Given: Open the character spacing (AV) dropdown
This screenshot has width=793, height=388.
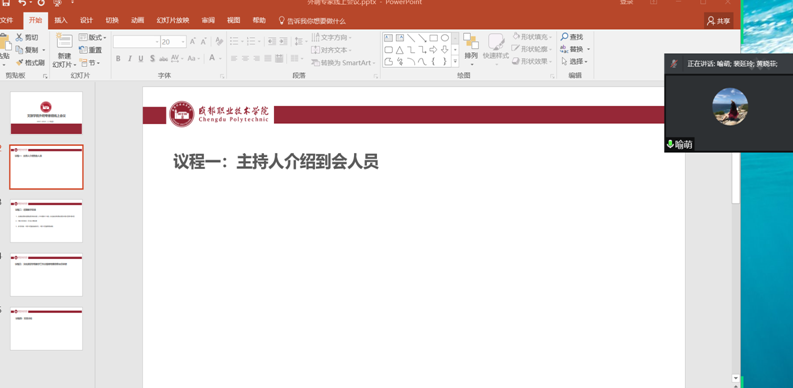Looking at the screenshot, I should point(177,59).
